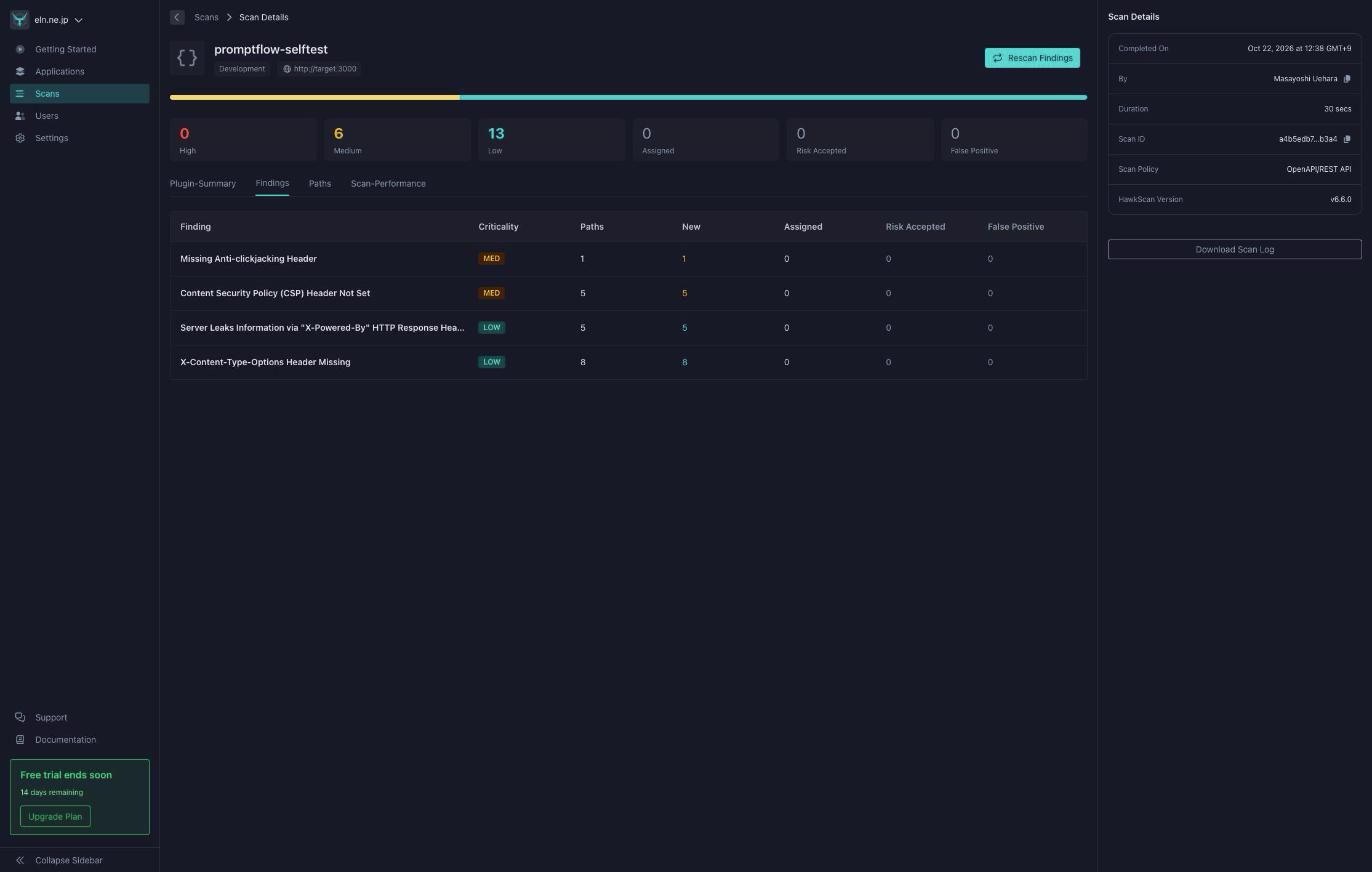This screenshot has height=872, width=1372.
Task: Click the New count 8 for X-Content-Type-Options
Action: pyautogui.click(x=685, y=362)
